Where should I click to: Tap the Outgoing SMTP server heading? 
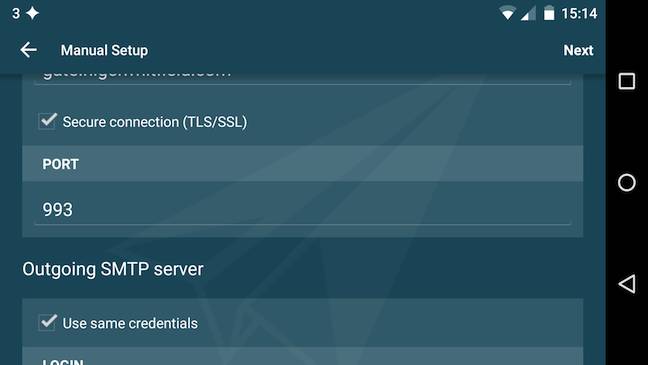pyautogui.click(x=113, y=269)
